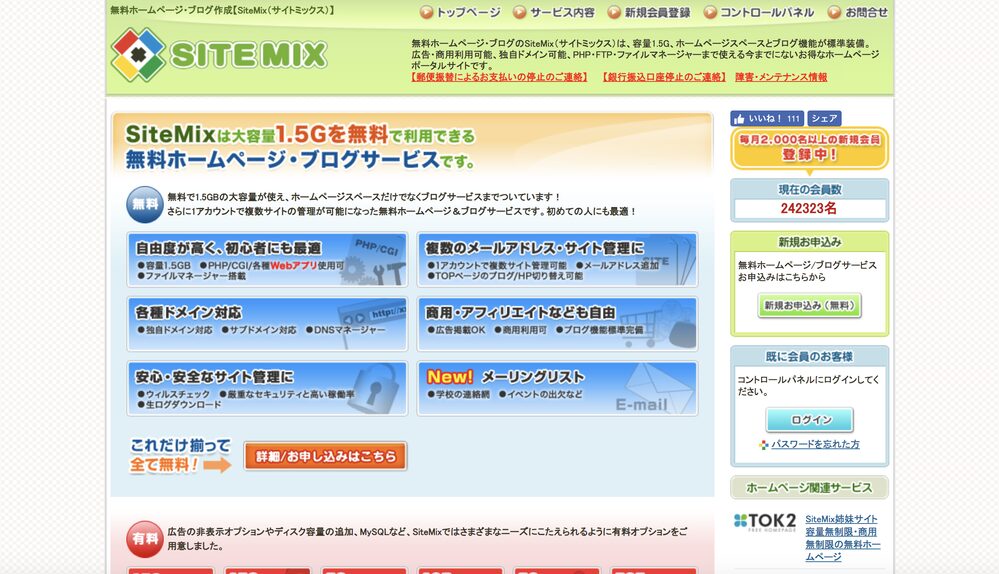Click the 無料ホームページ・ブログサービス headline banner
The height and width of the screenshot is (574, 999).
pyautogui.click(x=412, y=147)
